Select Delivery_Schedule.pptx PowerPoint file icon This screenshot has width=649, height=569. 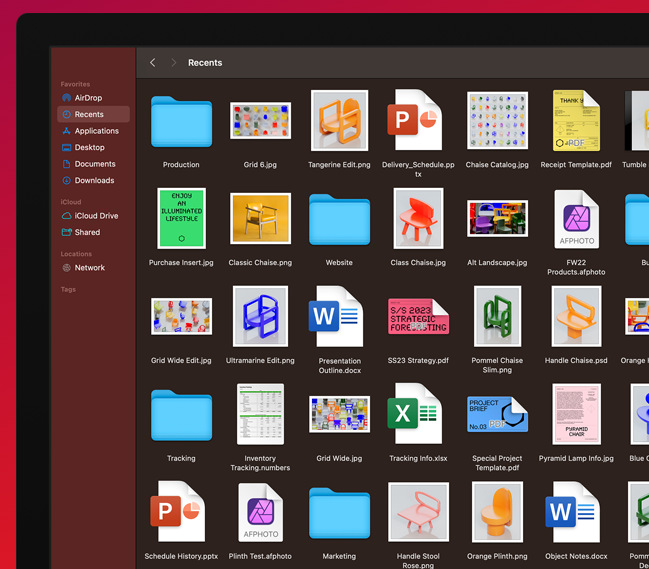point(417,121)
